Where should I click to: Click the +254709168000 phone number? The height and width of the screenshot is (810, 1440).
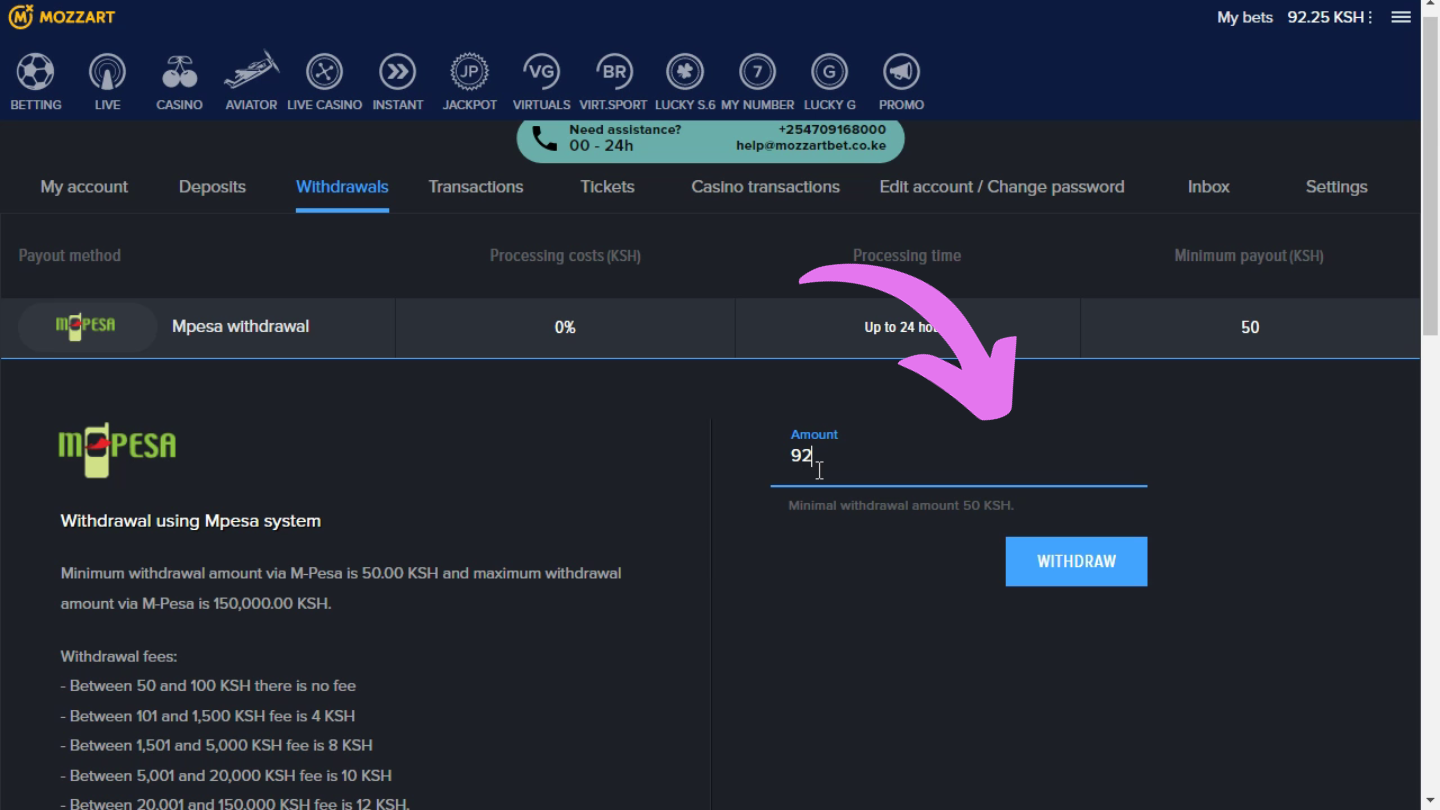[832, 130]
